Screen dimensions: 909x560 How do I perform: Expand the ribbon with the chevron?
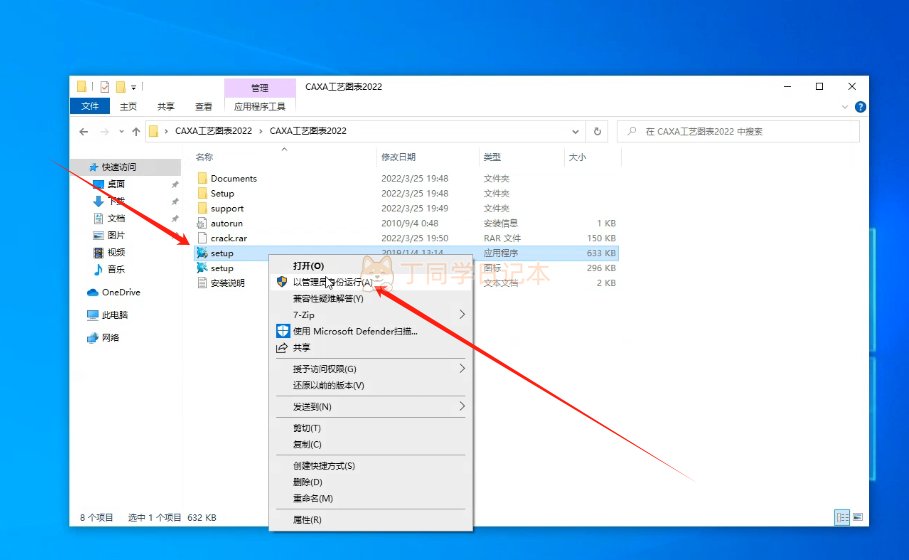tap(840, 106)
